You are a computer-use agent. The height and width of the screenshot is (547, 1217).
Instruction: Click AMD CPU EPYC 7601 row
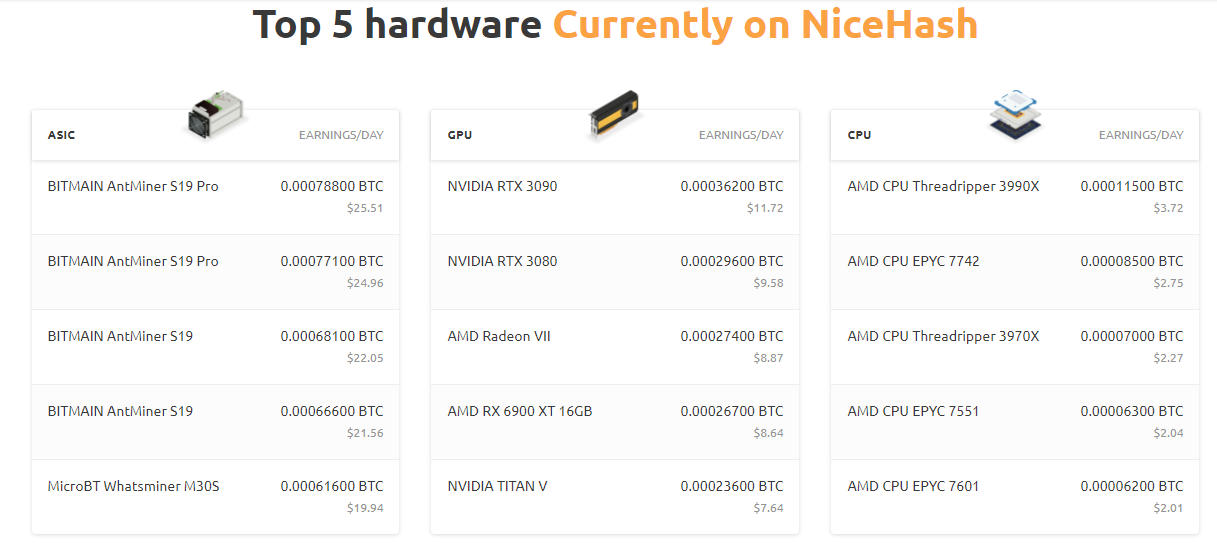click(913, 486)
